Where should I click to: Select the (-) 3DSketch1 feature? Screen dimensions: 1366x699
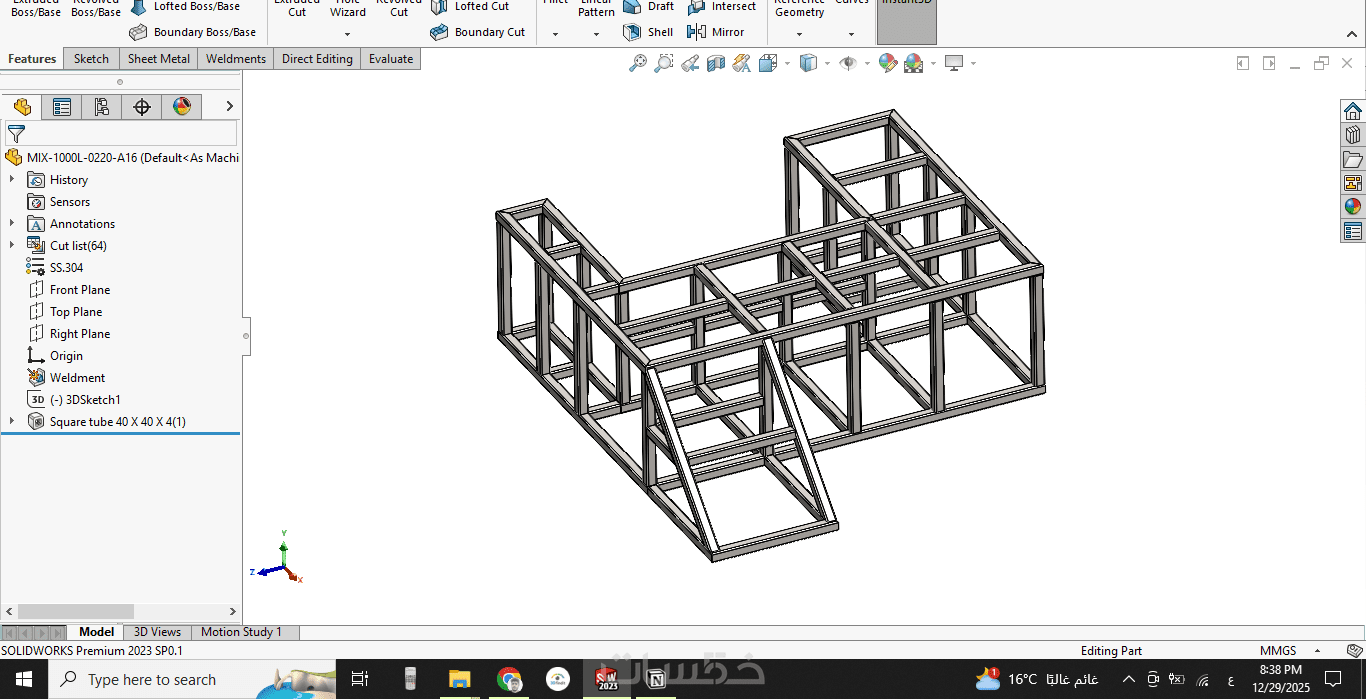(74, 399)
